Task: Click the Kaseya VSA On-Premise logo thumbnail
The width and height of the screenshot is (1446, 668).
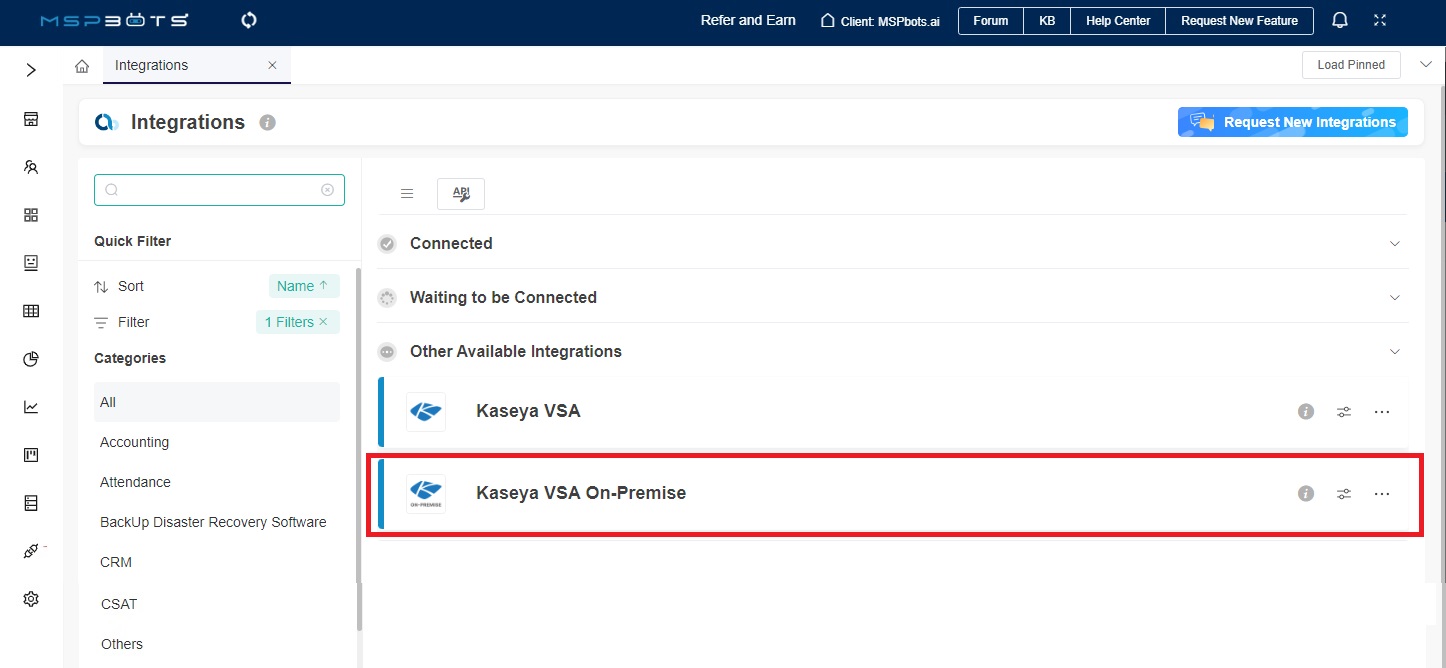Action: [426, 493]
